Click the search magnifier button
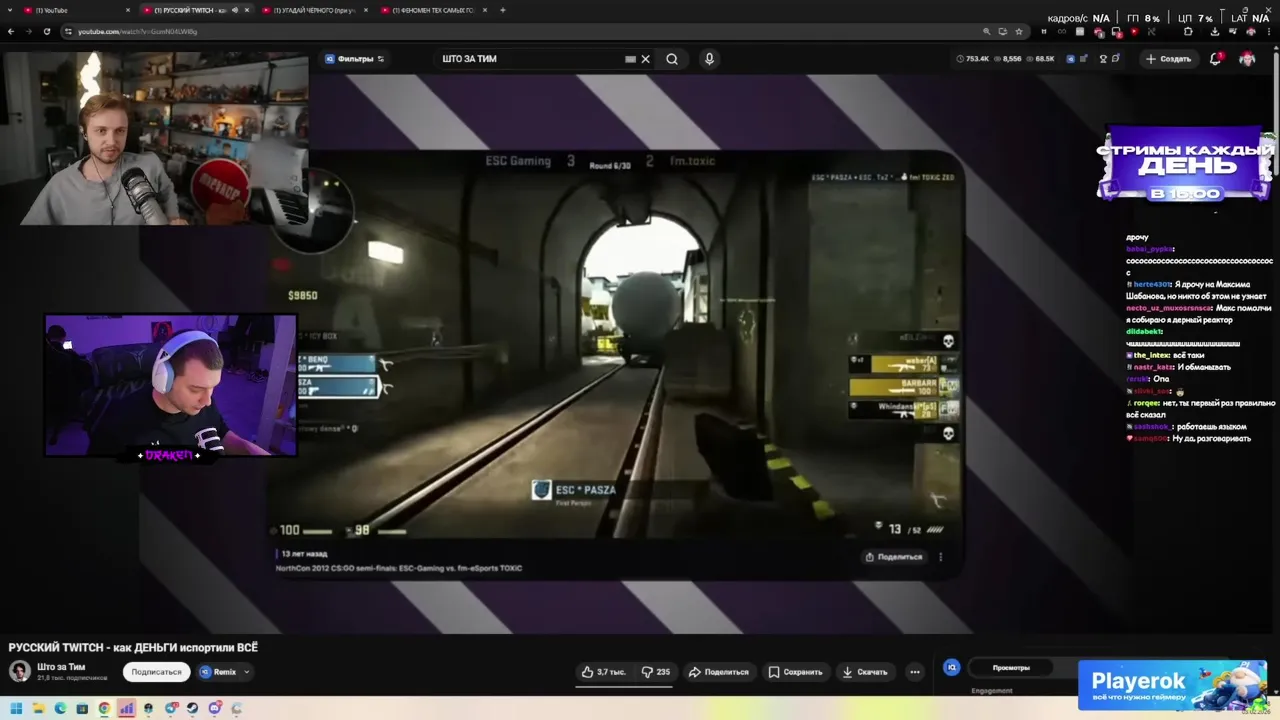This screenshot has height=720, width=1280. tap(672, 59)
